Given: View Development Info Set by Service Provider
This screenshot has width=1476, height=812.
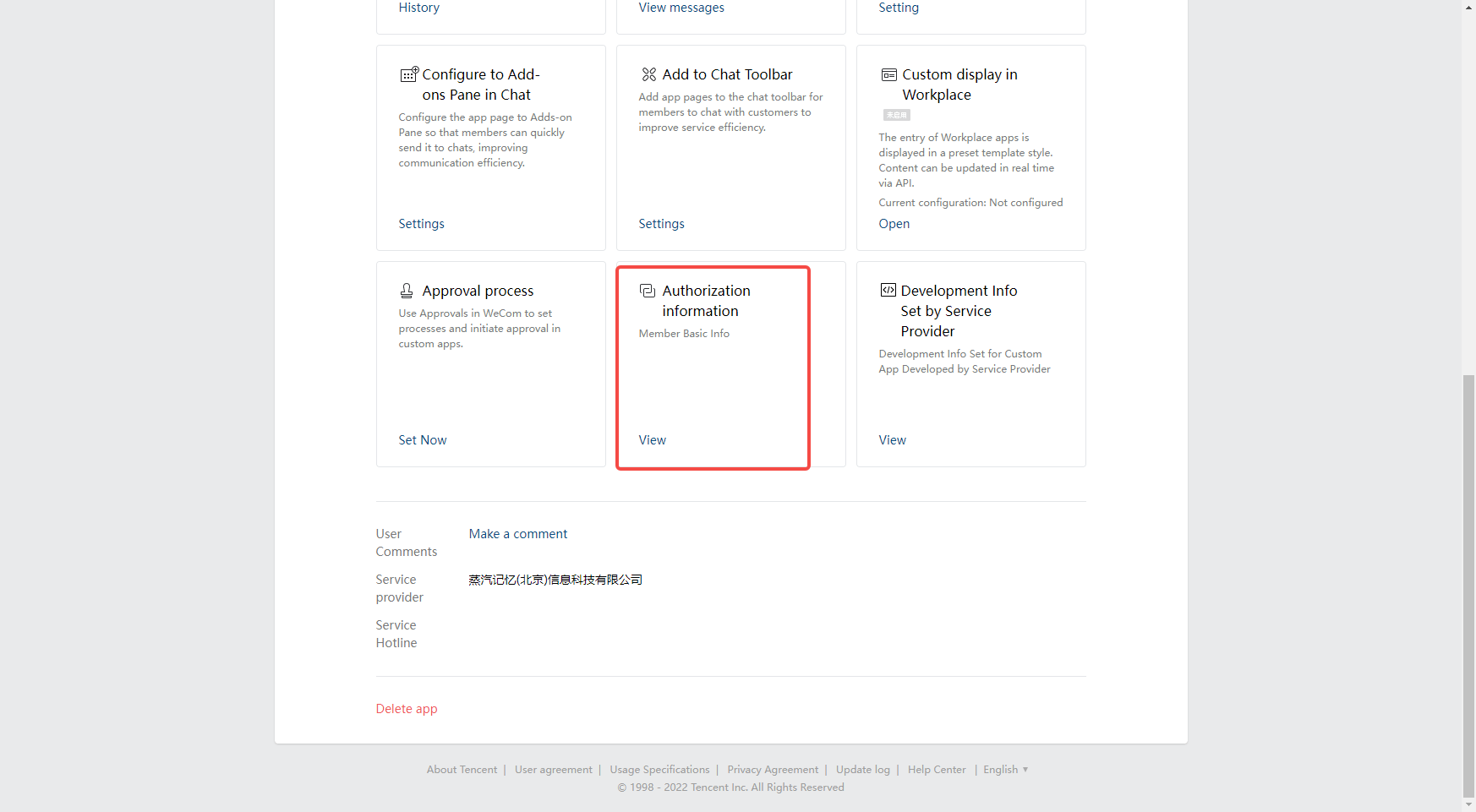Looking at the screenshot, I should 892,440.
